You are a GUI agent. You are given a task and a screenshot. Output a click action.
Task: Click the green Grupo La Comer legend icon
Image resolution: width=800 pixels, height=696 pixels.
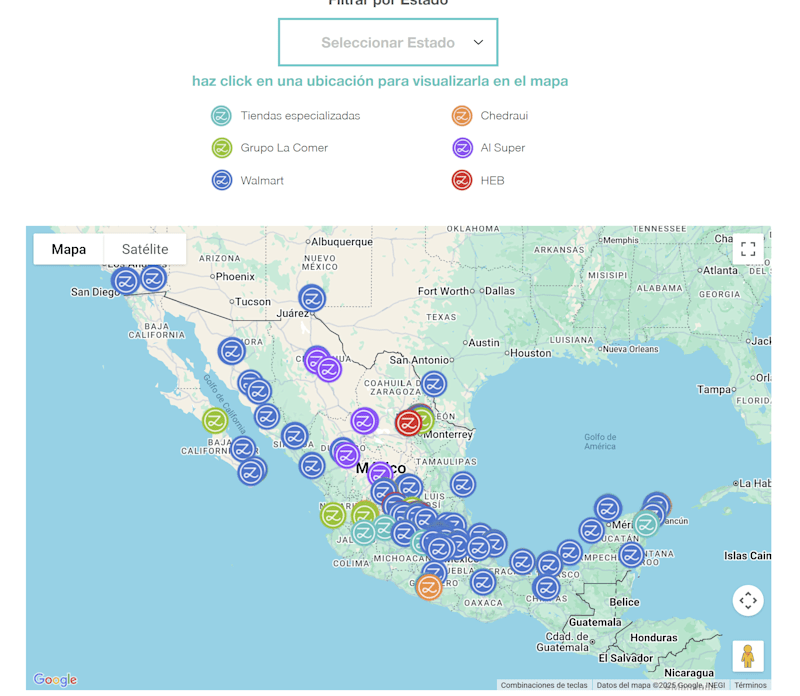tap(222, 148)
